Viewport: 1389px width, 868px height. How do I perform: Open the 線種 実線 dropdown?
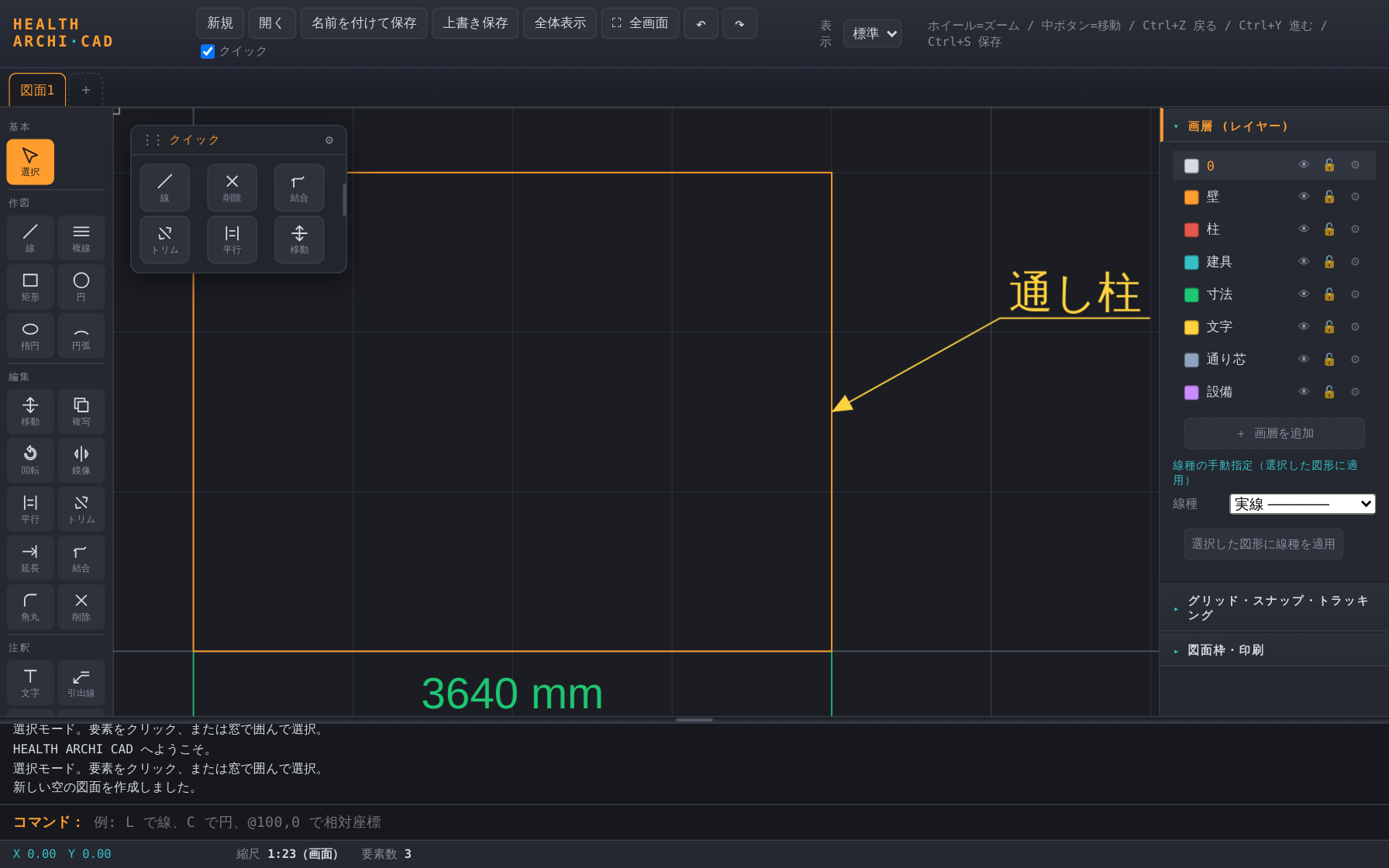(x=1302, y=504)
